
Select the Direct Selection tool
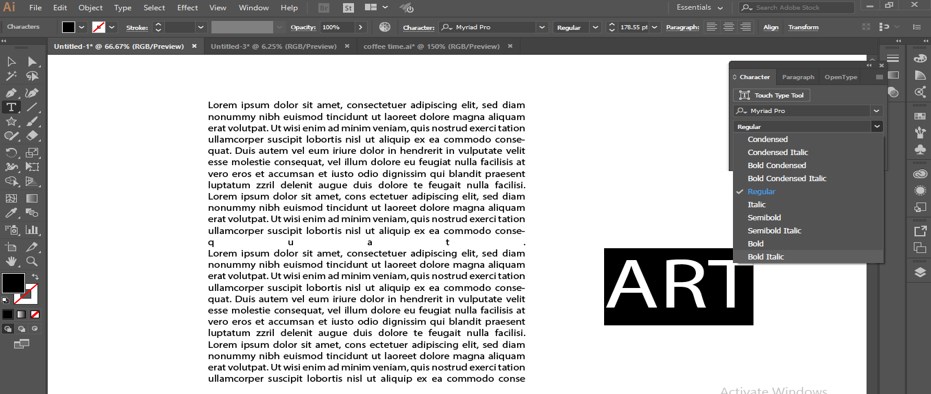[32, 62]
